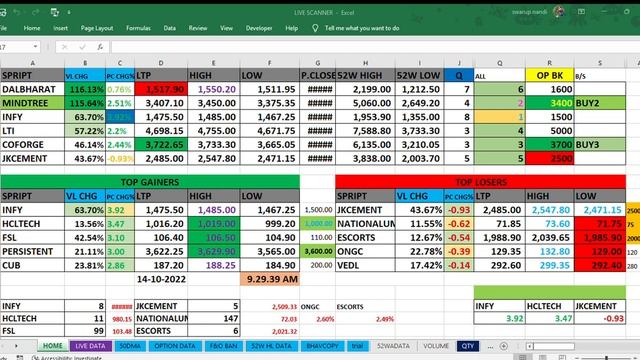Screen dimensions: 640x360
Task: Switch to BHAVCOPY sheet tab
Action: (322, 346)
